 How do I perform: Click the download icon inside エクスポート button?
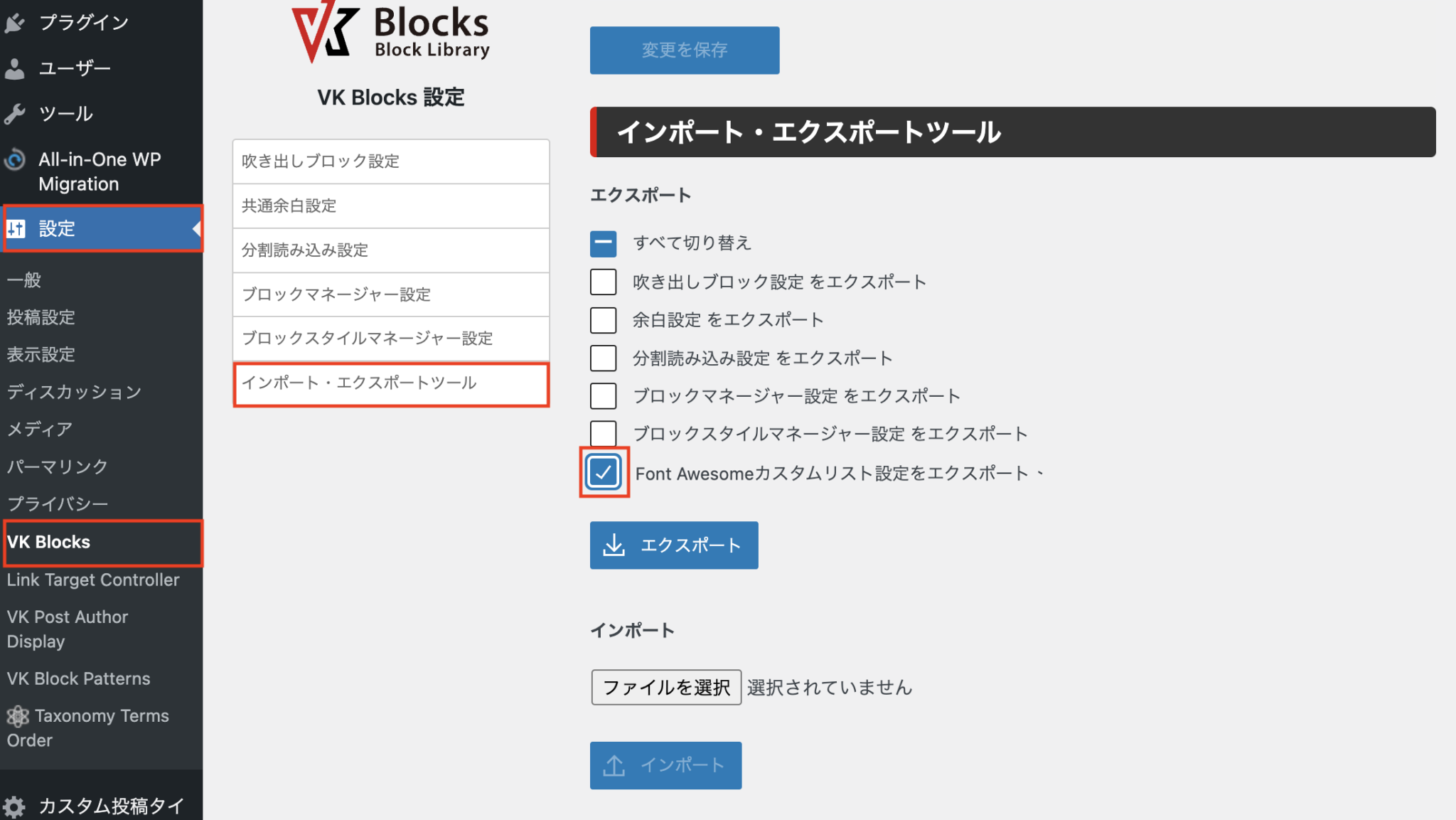pyautogui.click(x=616, y=545)
